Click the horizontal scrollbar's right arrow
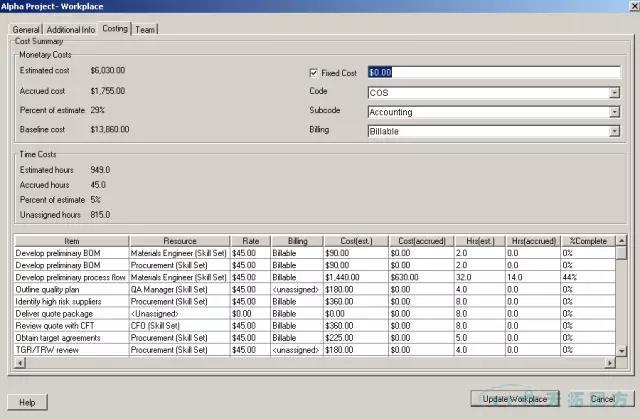Viewport: 640px width, 419px height. pos(609,364)
